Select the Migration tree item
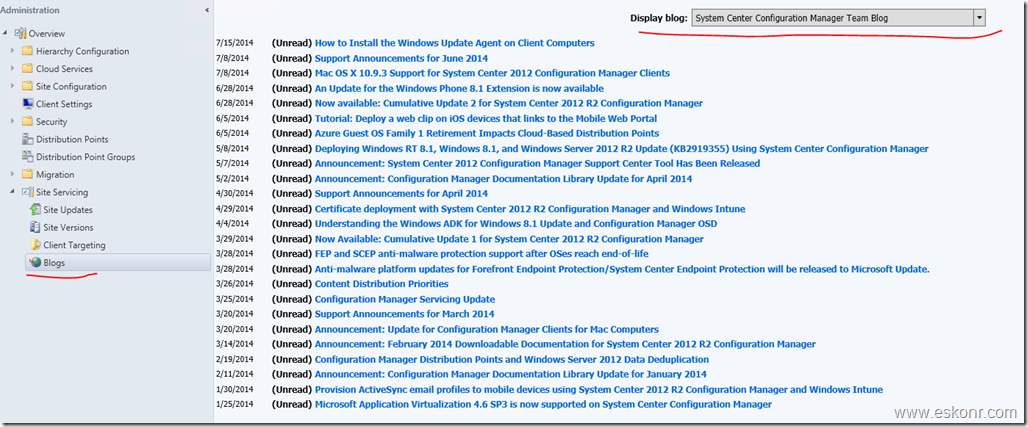The image size is (1028, 427). click(x=55, y=174)
